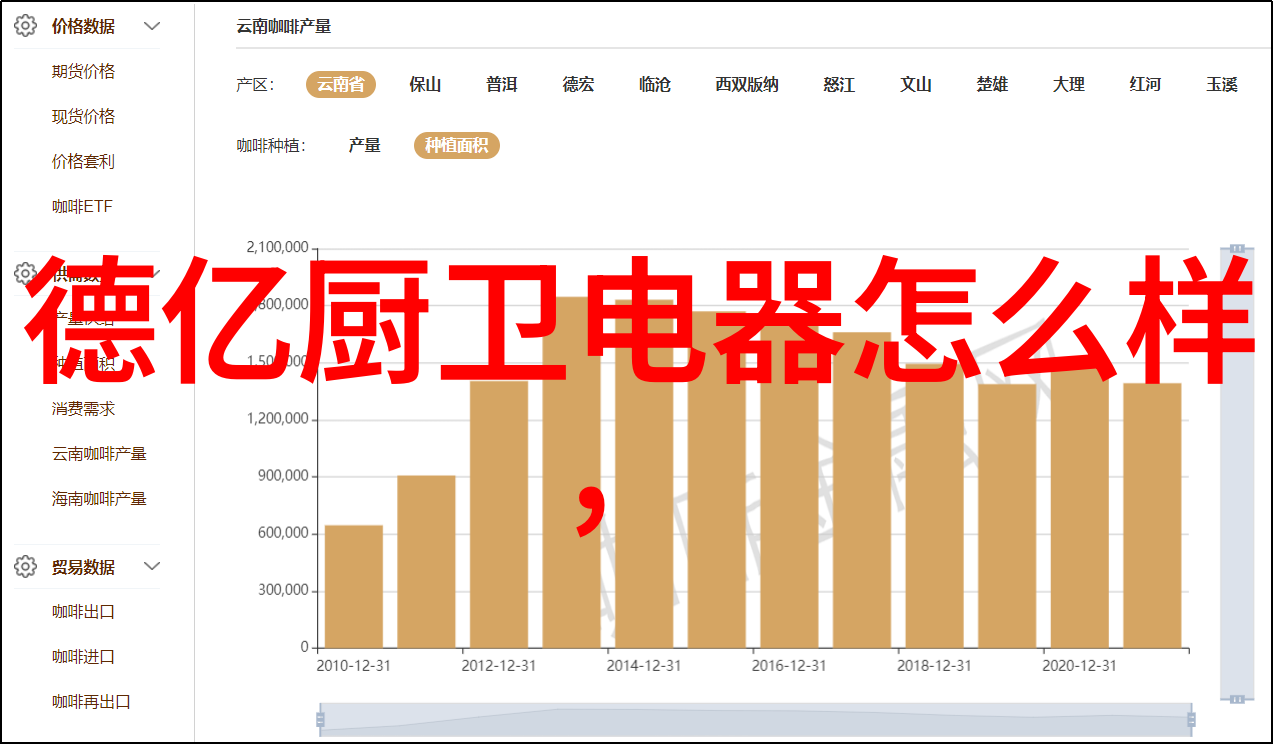The height and width of the screenshot is (744, 1275).
Task: Click the 2012-12-31 x-axis label
Action: (x=499, y=665)
